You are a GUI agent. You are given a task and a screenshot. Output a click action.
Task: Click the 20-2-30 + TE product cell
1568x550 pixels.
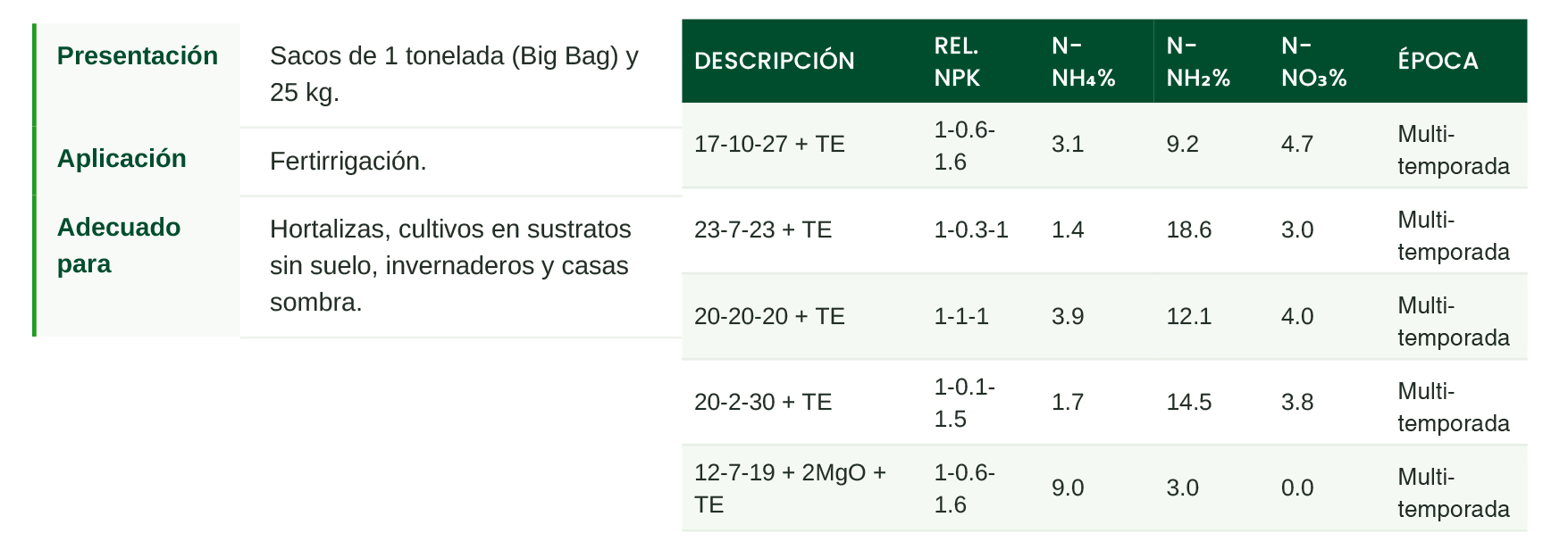click(x=763, y=402)
